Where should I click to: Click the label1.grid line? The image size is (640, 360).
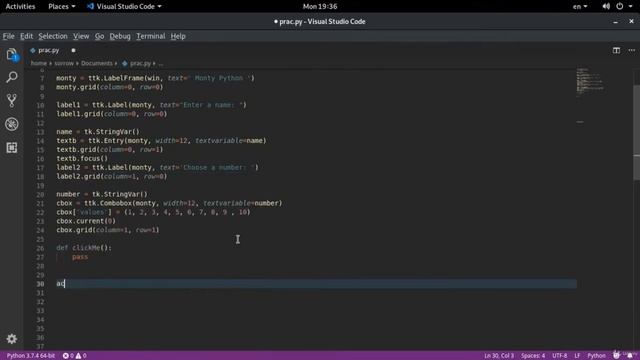(111, 114)
